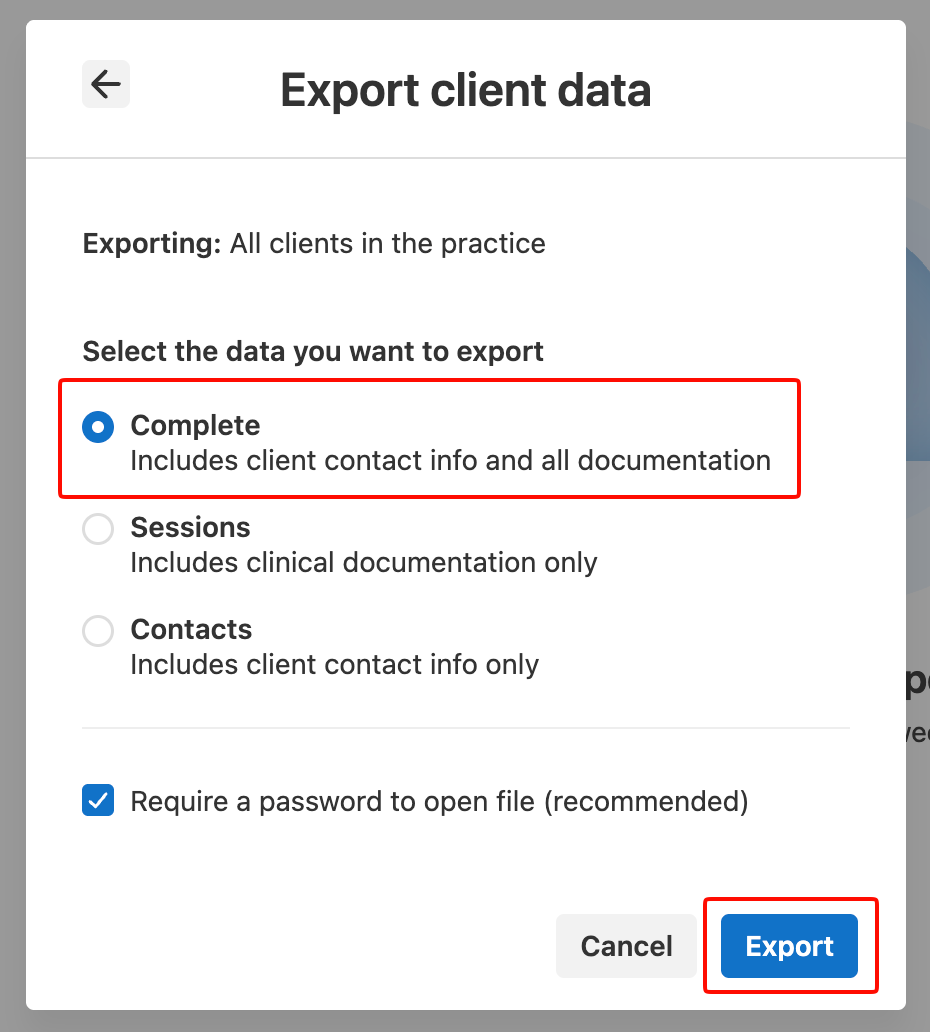Viewport: 930px width, 1032px height.
Task: Click the bold "Complete" option label
Action: pyautogui.click(x=195, y=425)
